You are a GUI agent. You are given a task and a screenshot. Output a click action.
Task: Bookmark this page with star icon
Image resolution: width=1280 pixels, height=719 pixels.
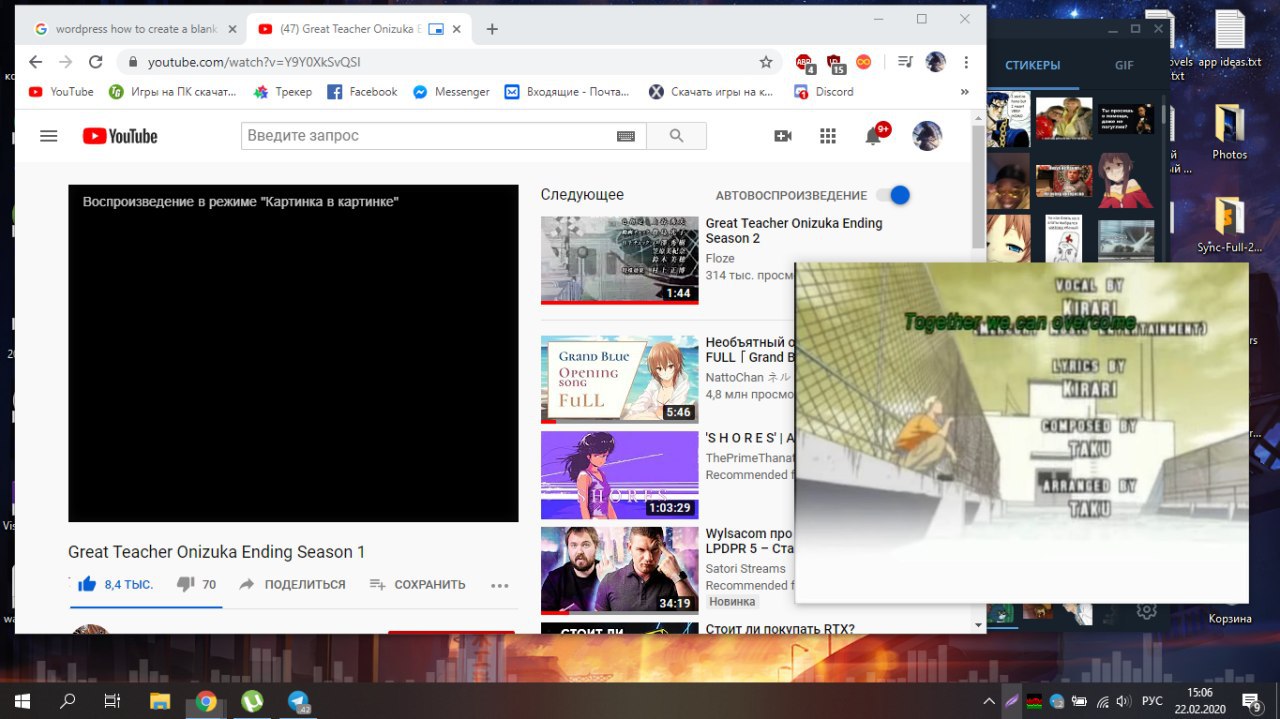[x=766, y=62]
